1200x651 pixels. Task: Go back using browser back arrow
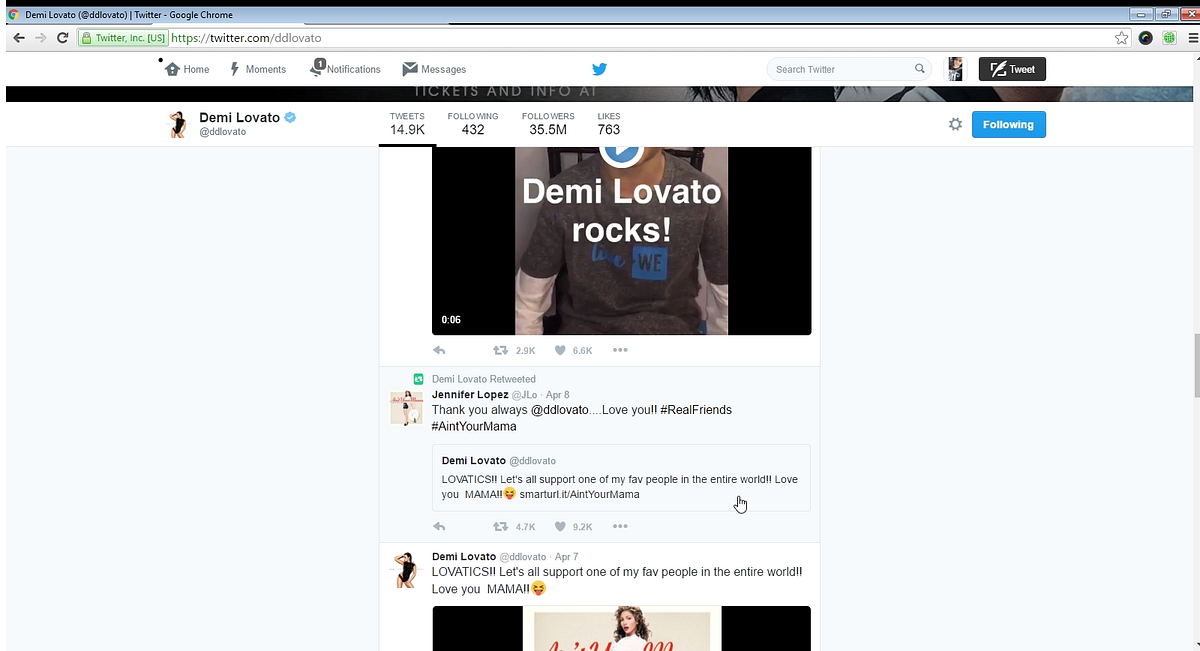19,38
